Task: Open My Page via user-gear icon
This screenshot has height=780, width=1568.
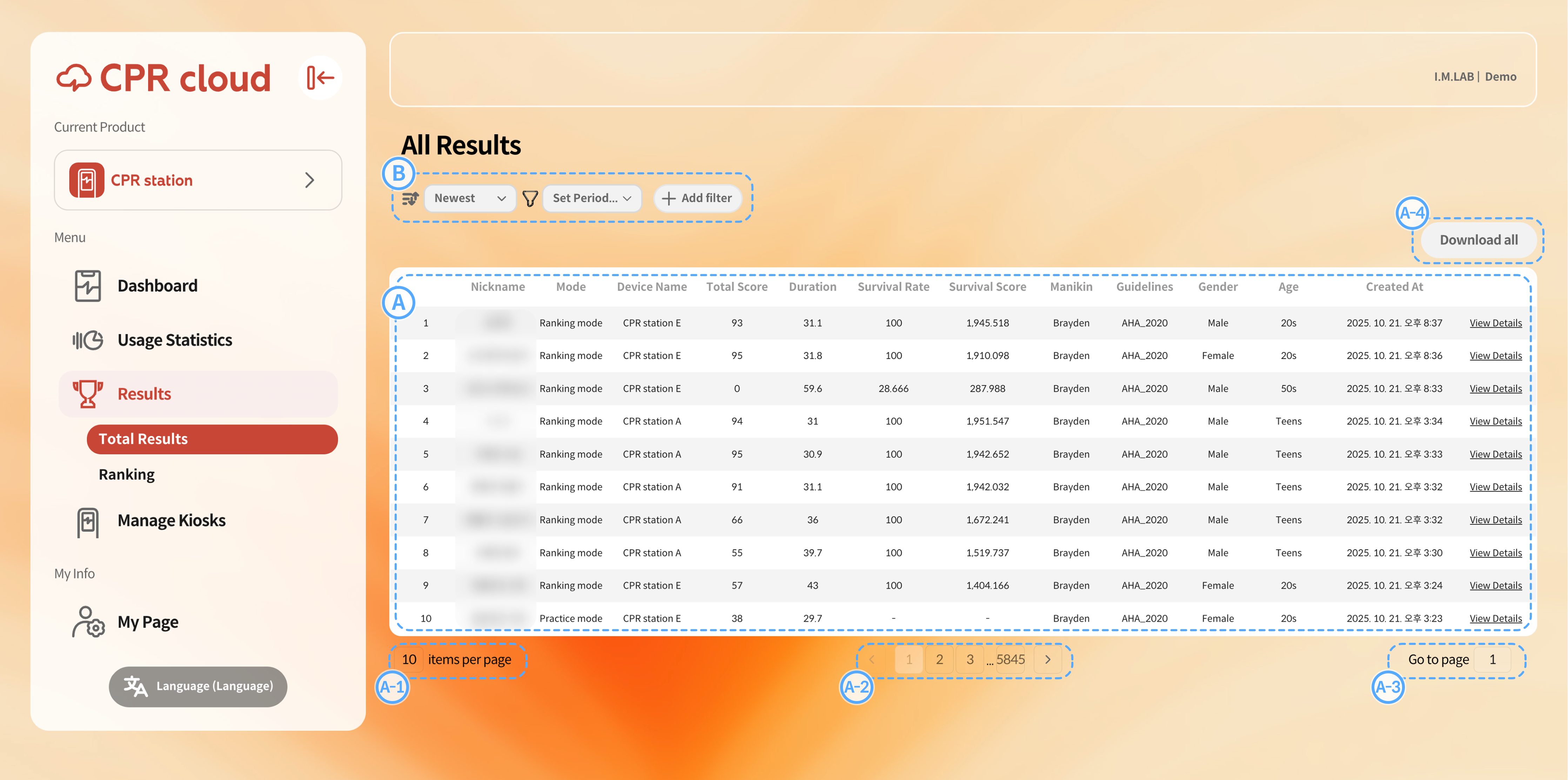Action: point(88,622)
